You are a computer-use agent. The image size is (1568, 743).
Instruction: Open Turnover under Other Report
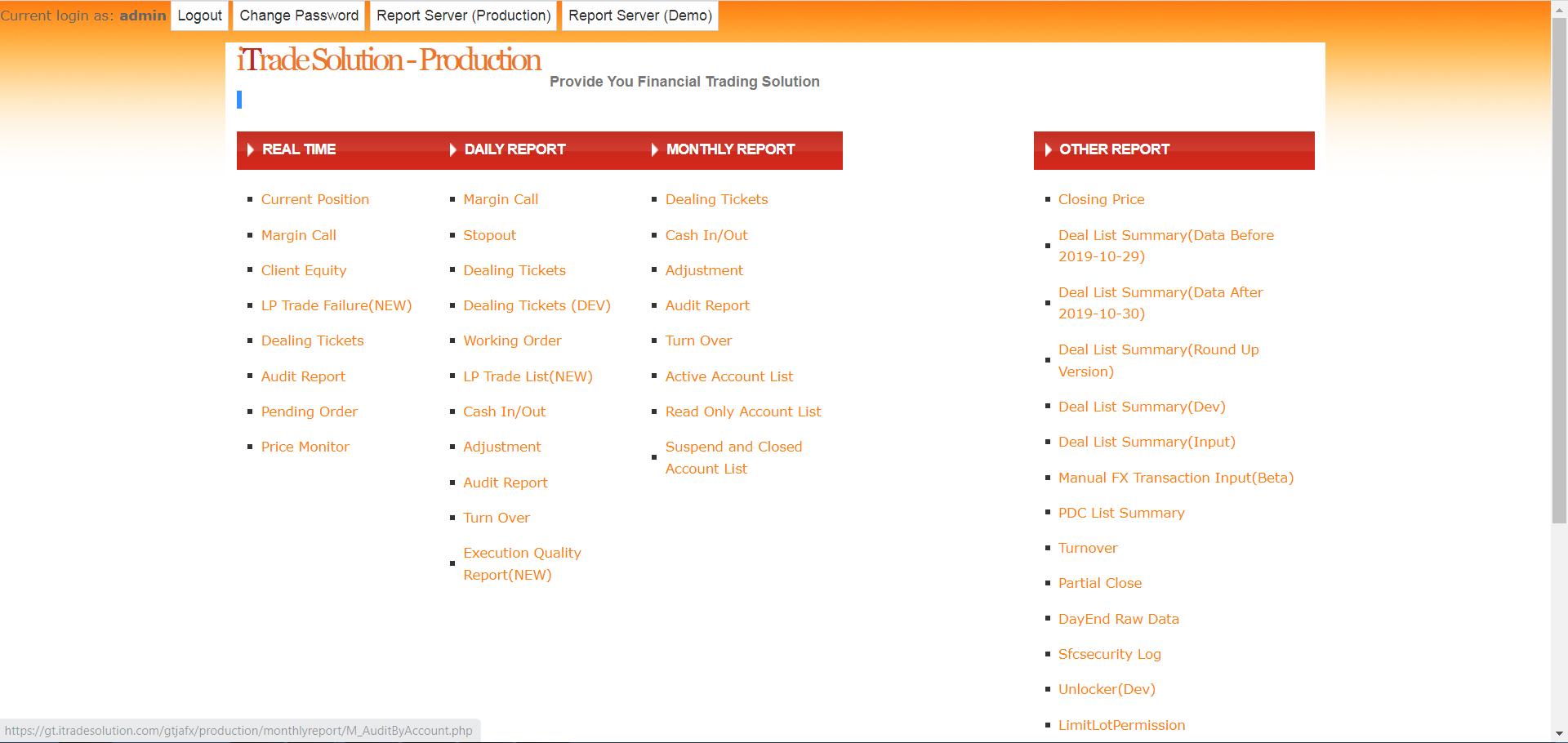(1088, 548)
